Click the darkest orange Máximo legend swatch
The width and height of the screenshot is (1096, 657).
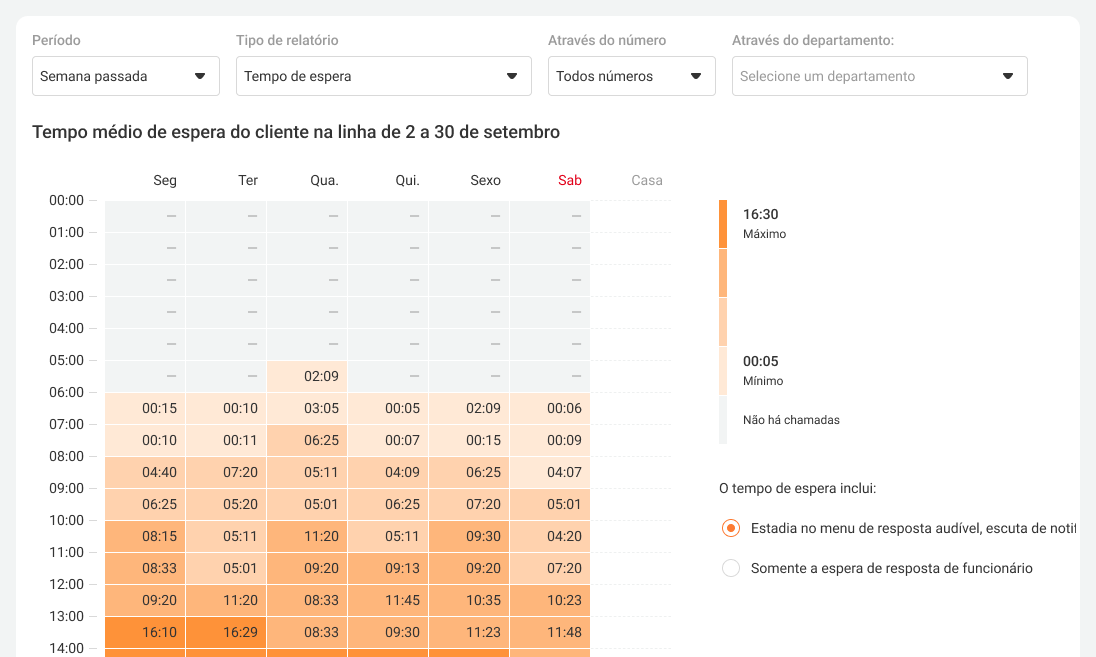[x=723, y=224]
